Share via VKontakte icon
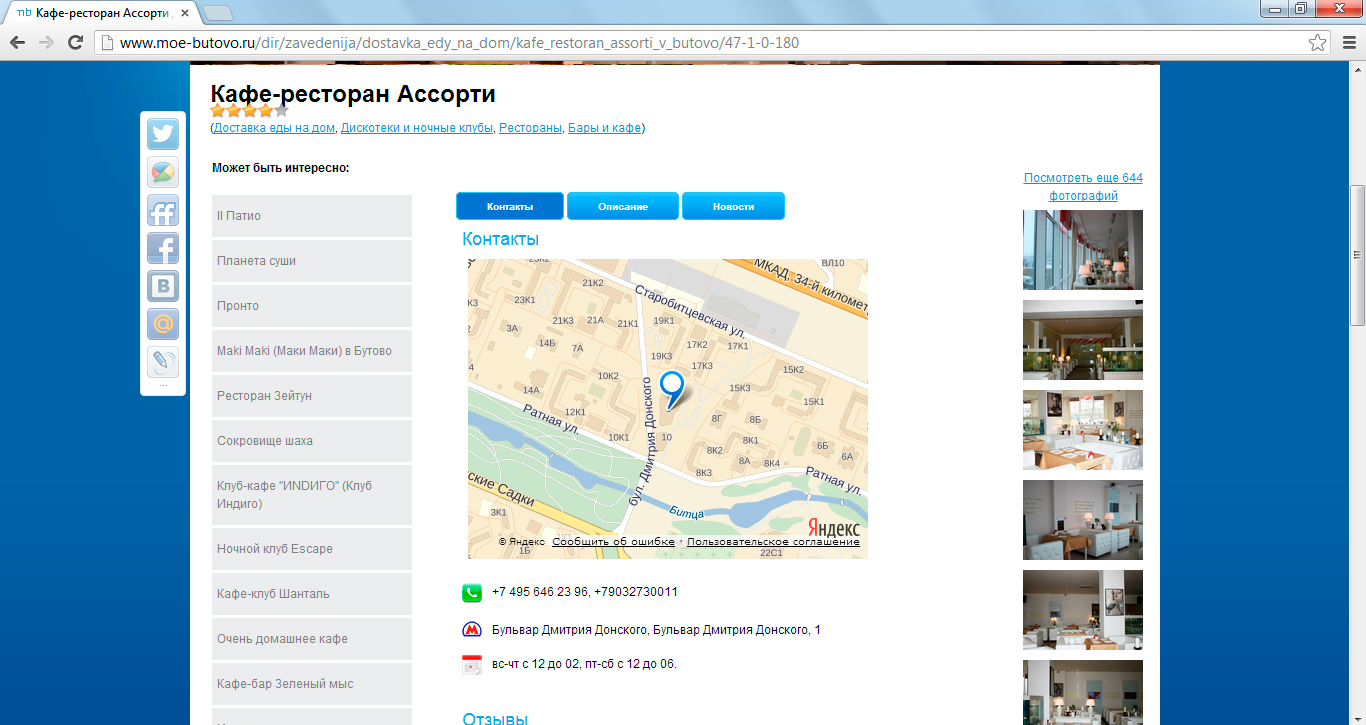This screenshot has width=1366, height=725. [x=163, y=286]
